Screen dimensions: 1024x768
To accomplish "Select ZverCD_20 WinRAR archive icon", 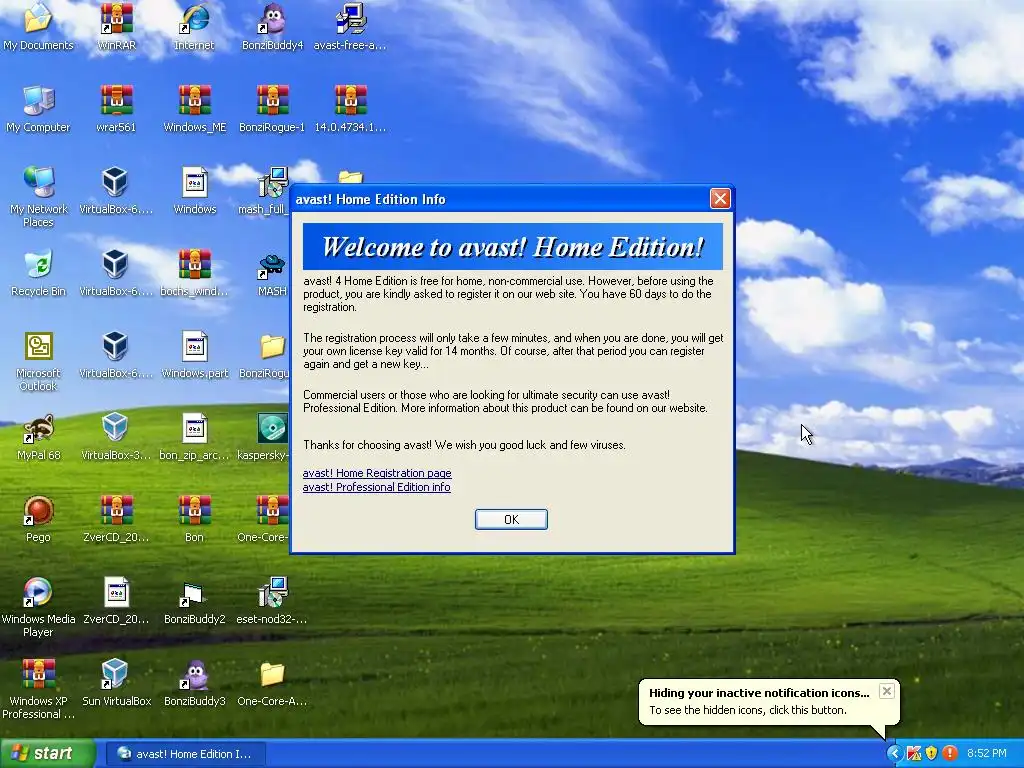I will 116,519.
